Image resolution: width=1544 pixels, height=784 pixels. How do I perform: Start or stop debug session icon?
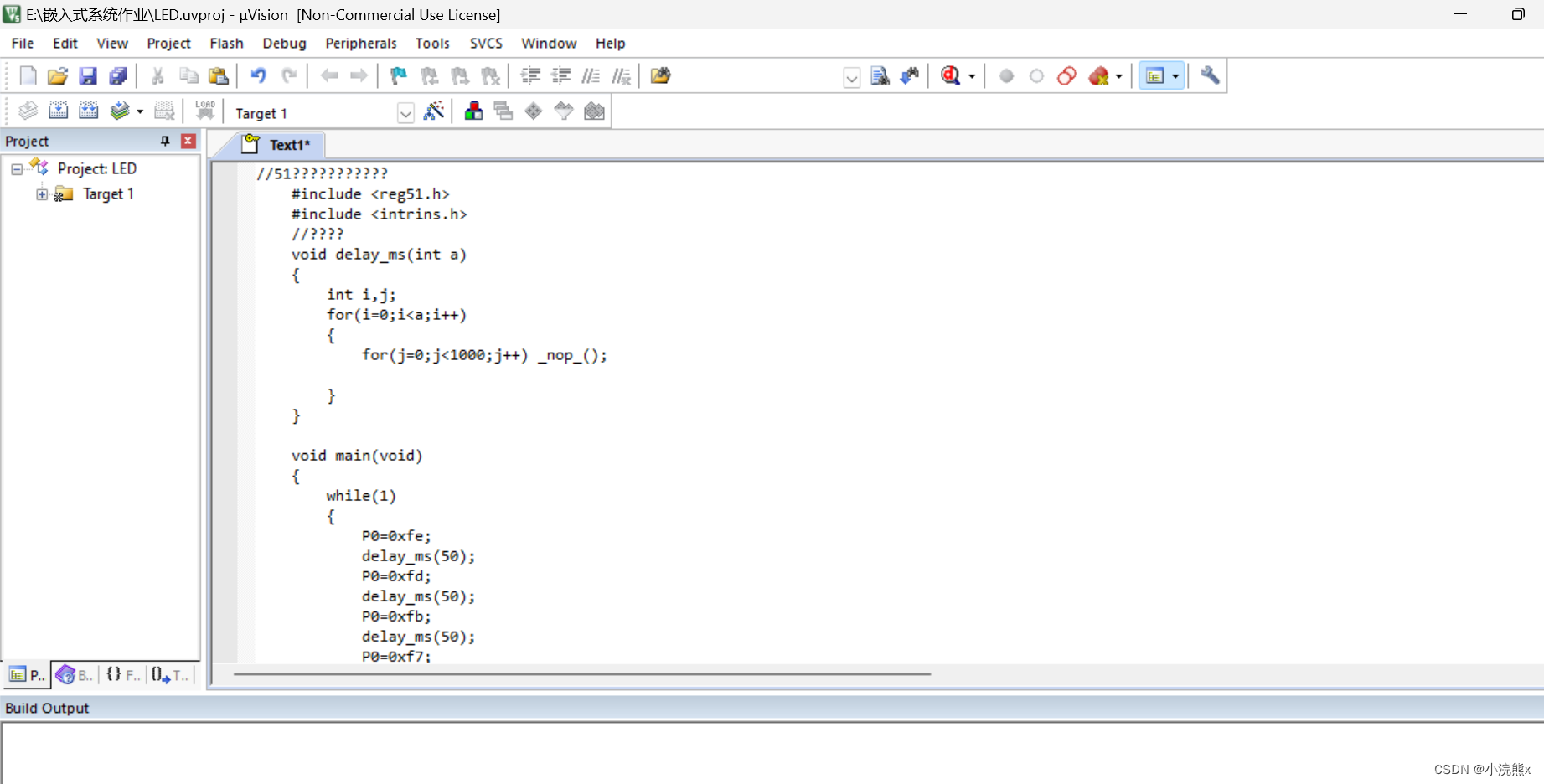pos(950,76)
